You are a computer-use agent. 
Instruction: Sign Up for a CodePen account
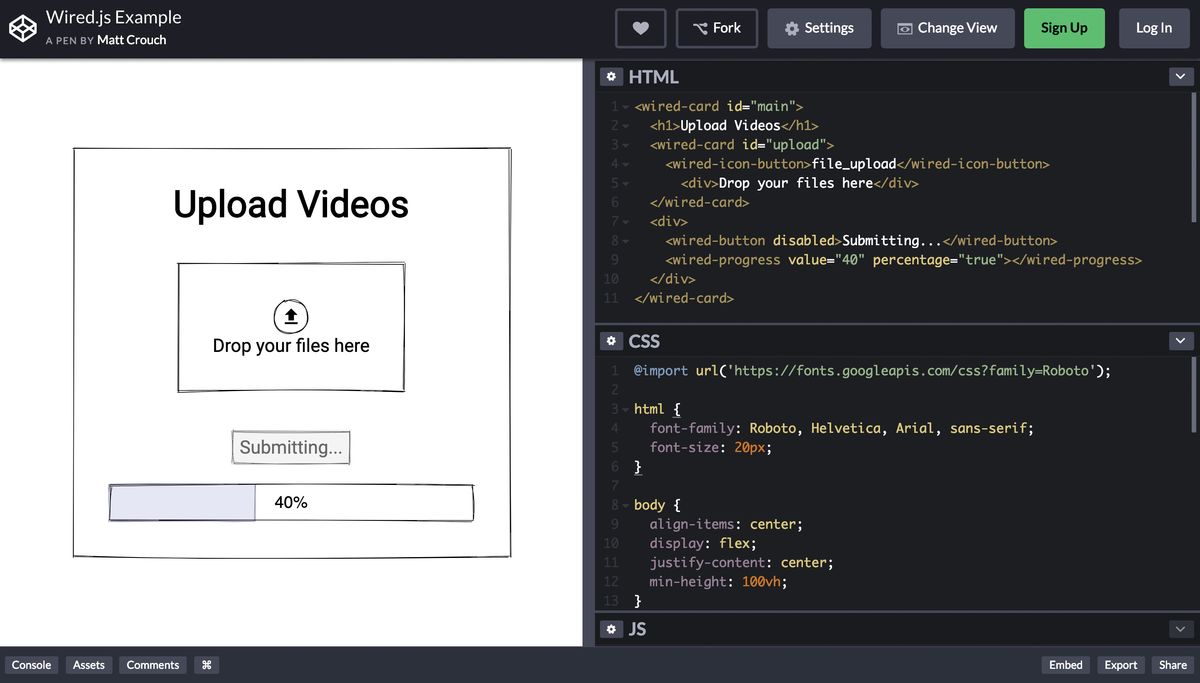tap(1064, 28)
